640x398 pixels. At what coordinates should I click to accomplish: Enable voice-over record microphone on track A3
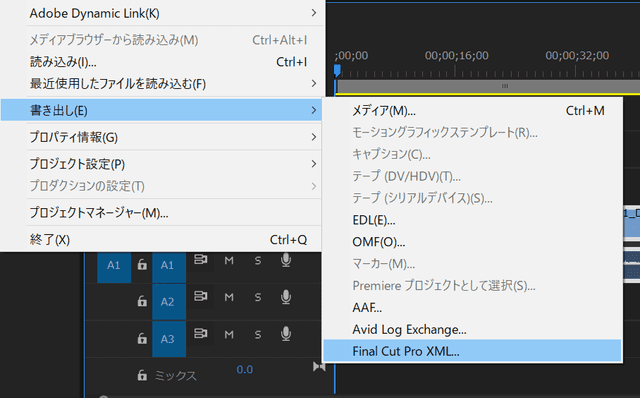pyautogui.click(x=286, y=334)
